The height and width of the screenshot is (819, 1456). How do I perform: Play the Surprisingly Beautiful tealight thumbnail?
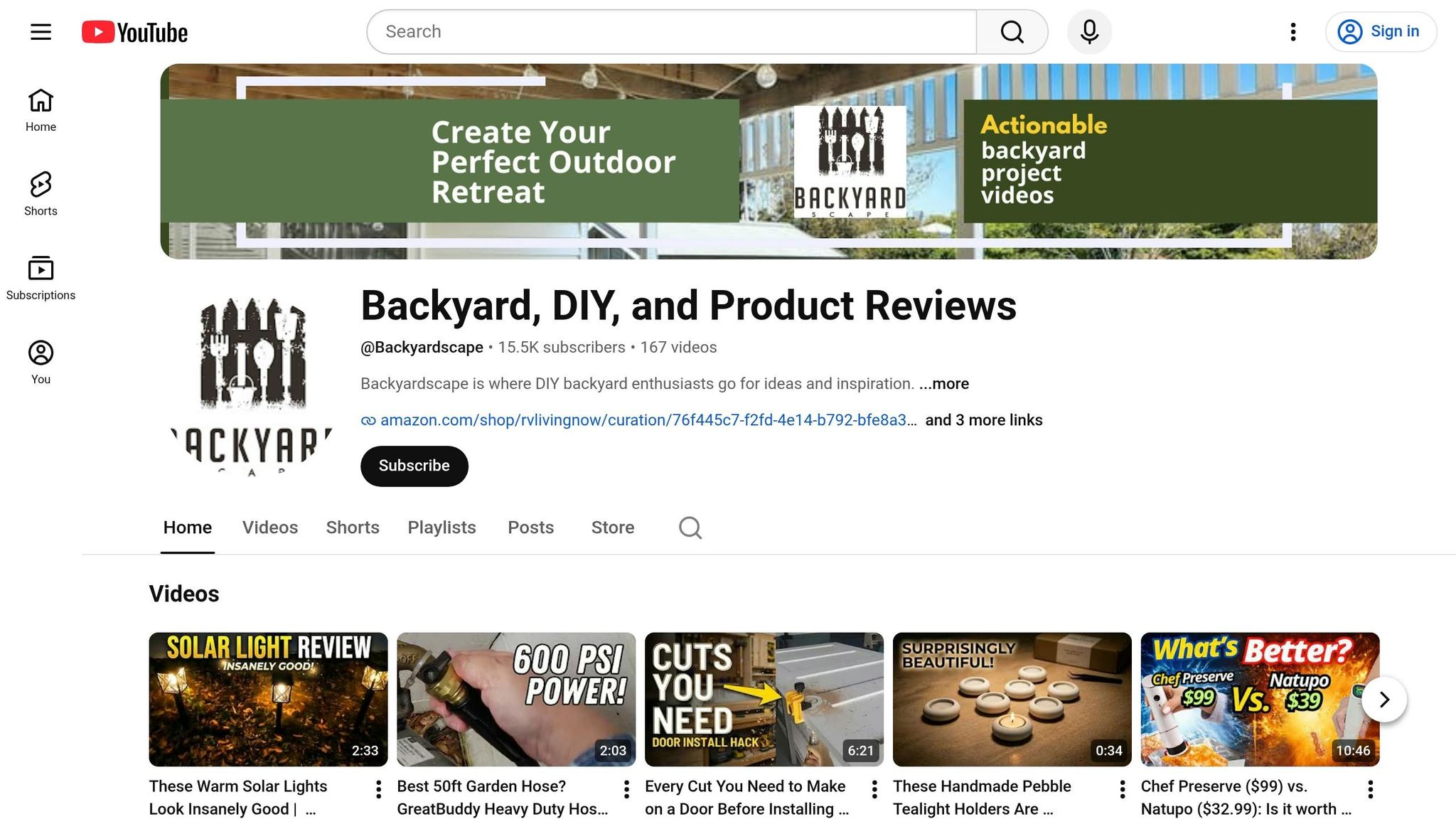point(1012,700)
